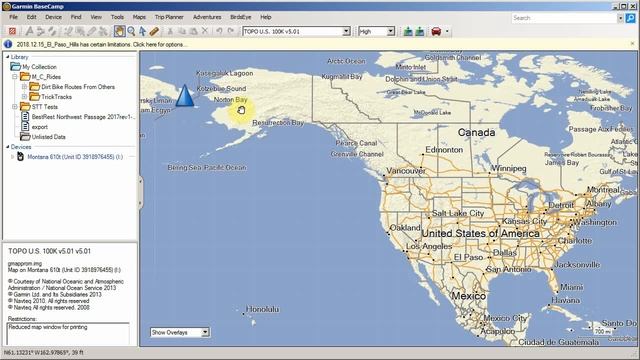The width and height of the screenshot is (640, 360).
Task: Open the Edit menu
Action: coord(31,17)
